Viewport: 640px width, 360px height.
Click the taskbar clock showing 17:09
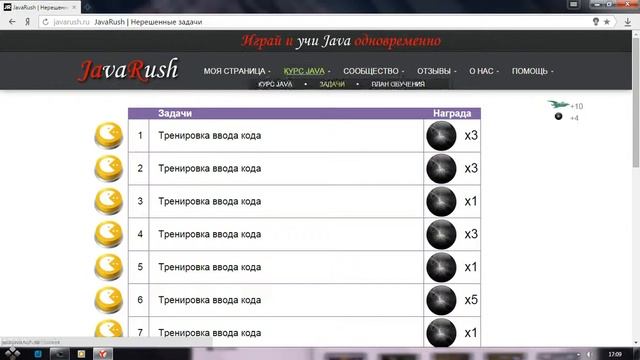coord(615,354)
